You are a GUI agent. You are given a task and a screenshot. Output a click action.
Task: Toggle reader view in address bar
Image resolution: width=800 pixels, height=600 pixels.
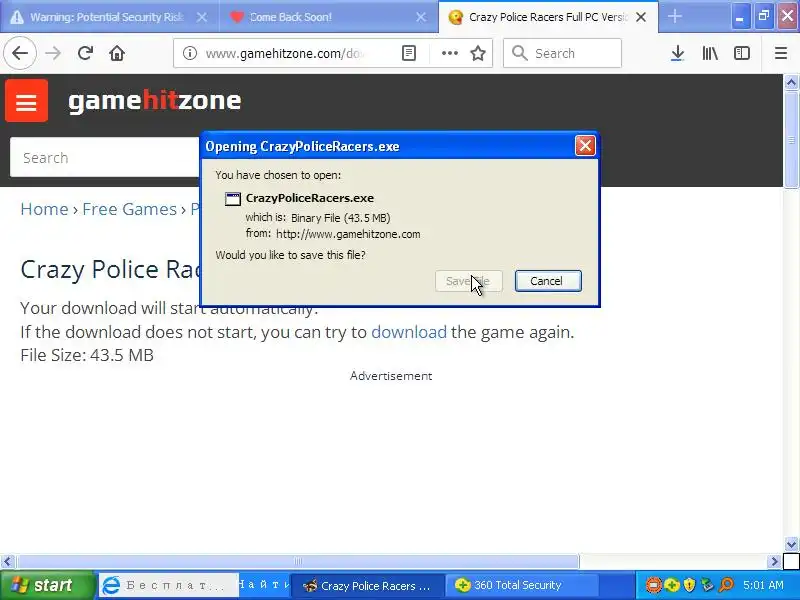pos(409,53)
